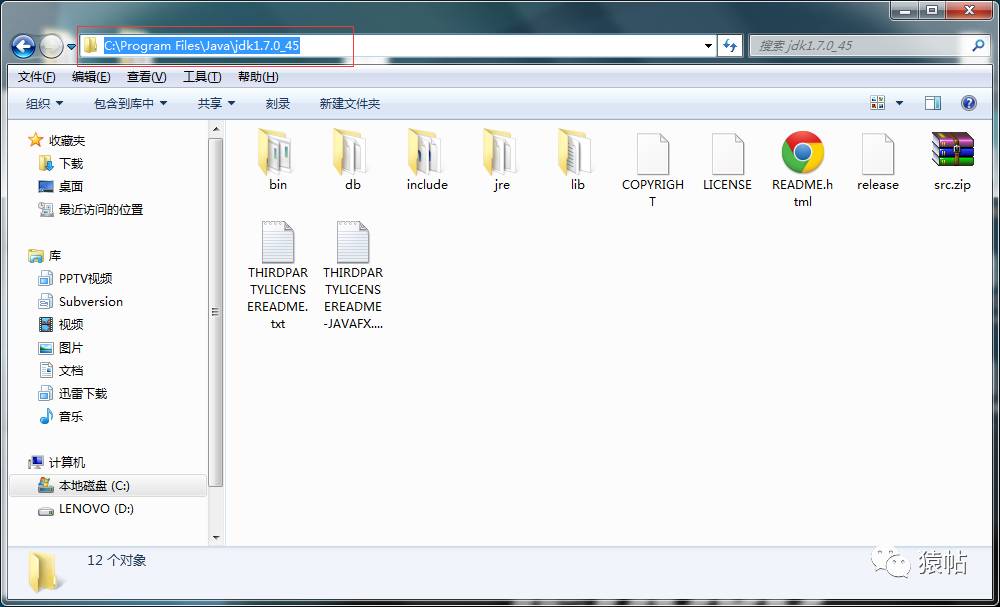Screen dimensions: 1000x607
Task: Click New folder (新建文件夹) button
Action: click(x=349, y=103)
